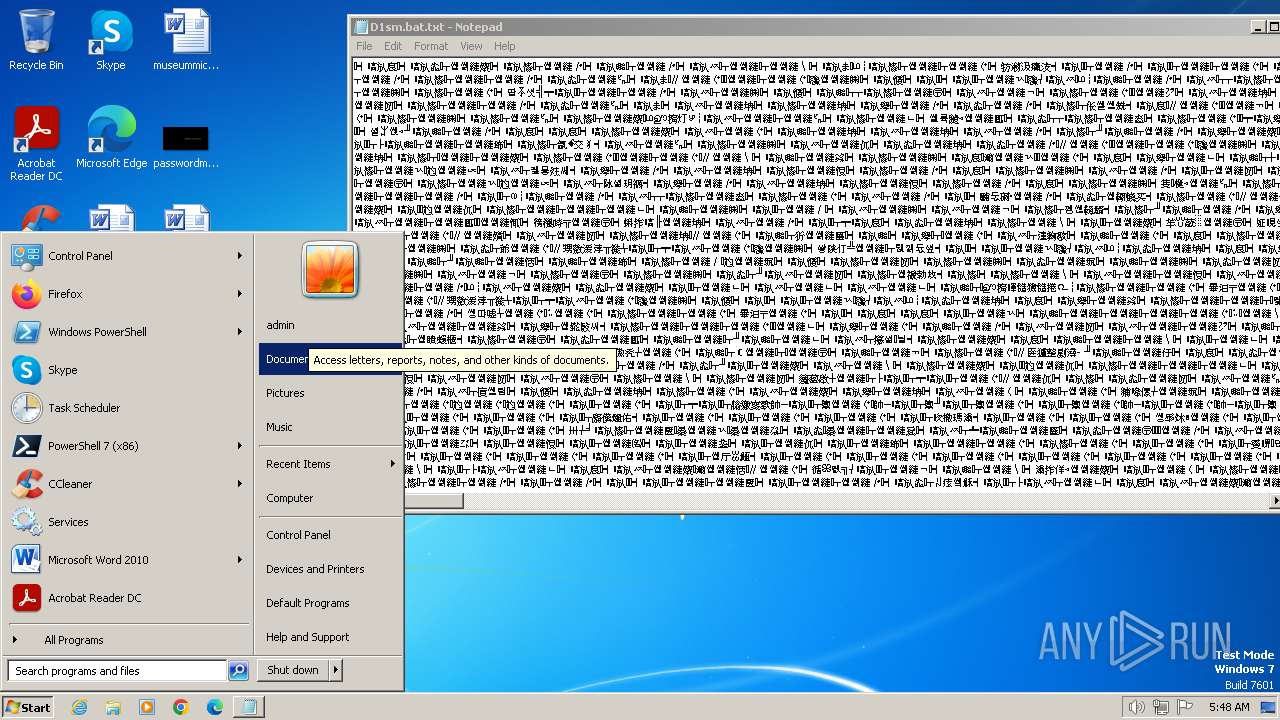Open Control Panel in the right Start column
This screenshot has width=1280, height=720.
(x=330, y=535)
